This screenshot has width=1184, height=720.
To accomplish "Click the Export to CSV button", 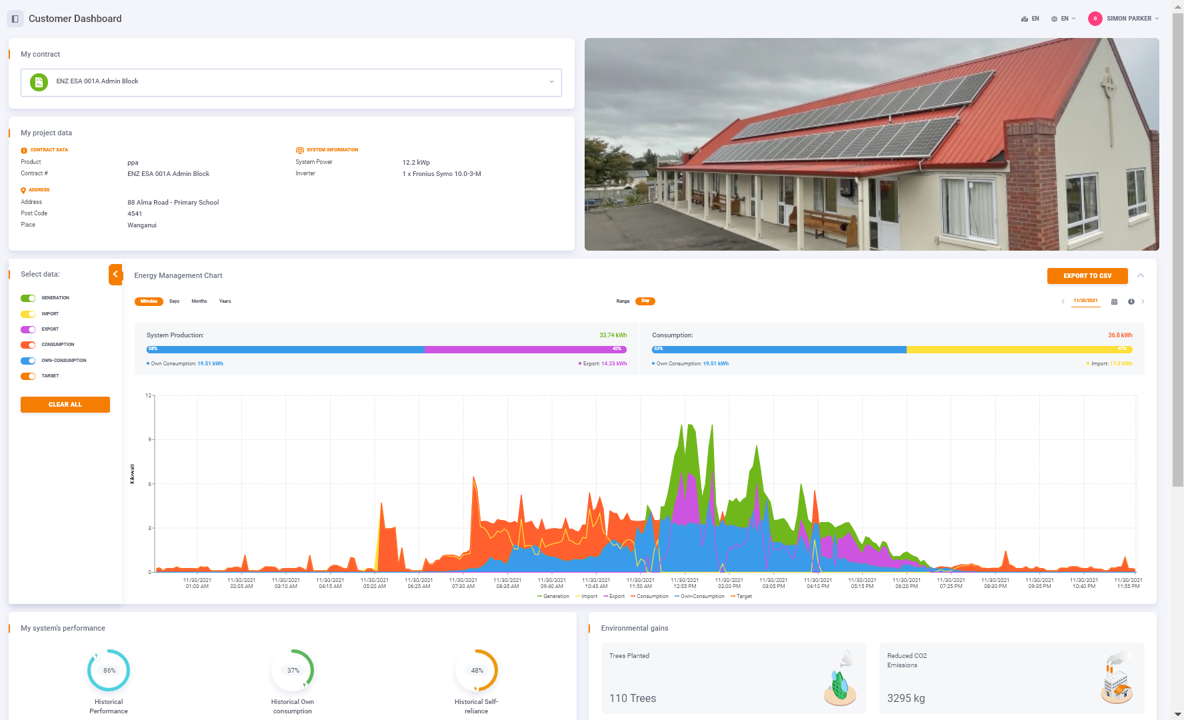I will [1087, 276].
